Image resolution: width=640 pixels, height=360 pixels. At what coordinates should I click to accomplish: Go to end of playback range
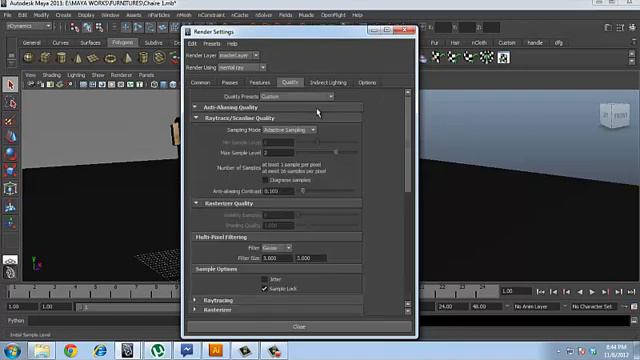click(x=631, y=291)
